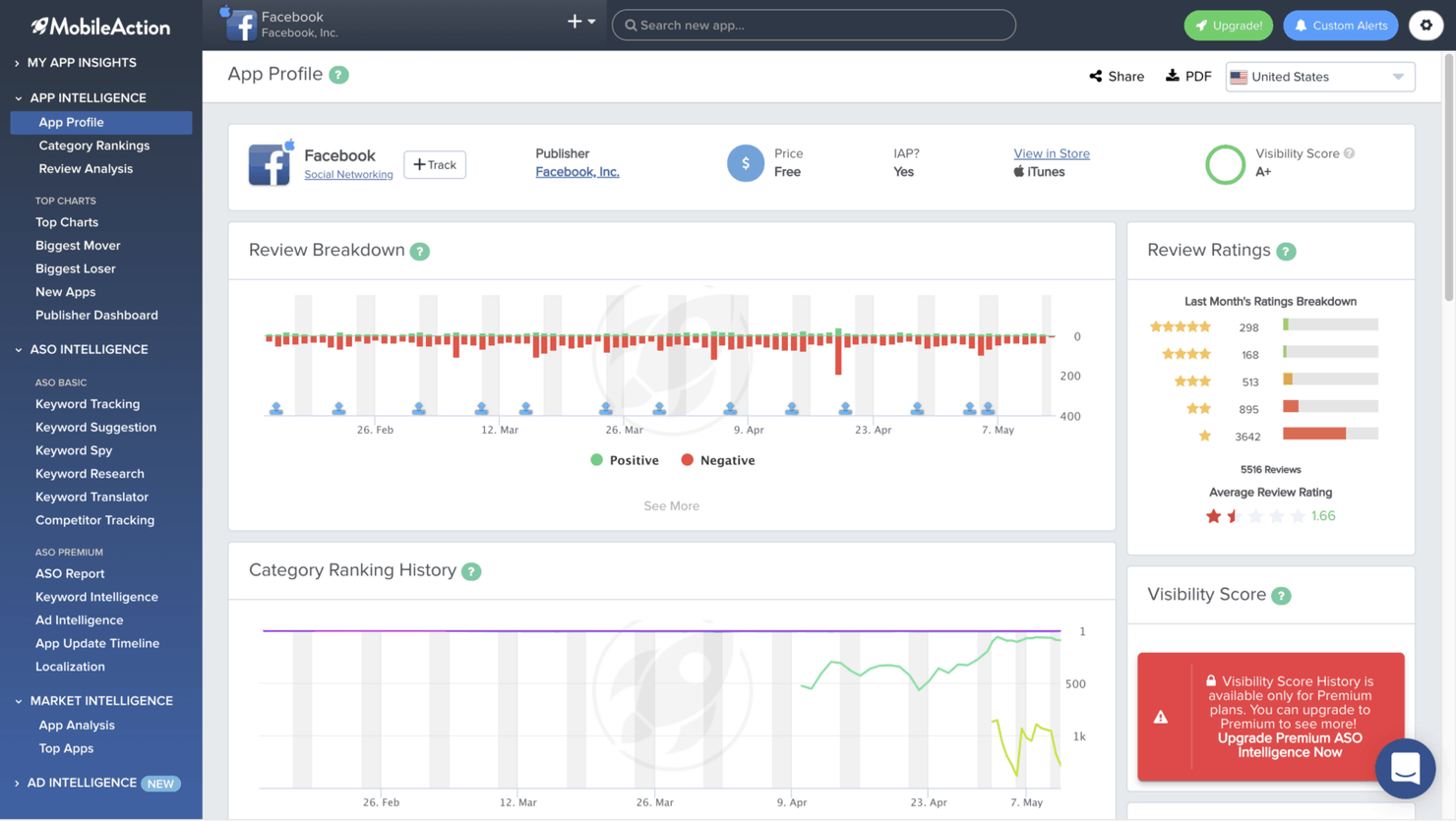Click the App Profile help question mark
This screenshot has width=1456, height=821.
tap(339, 74)
